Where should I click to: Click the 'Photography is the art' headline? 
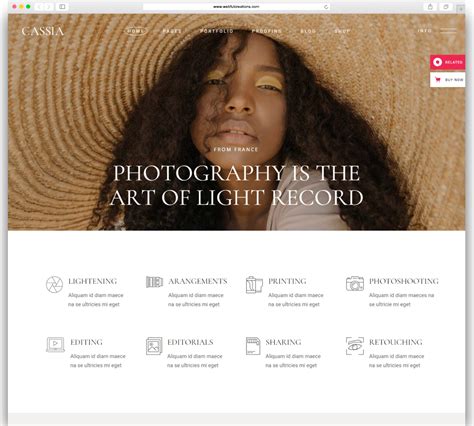pyautogui.click(x=236, y=185)
